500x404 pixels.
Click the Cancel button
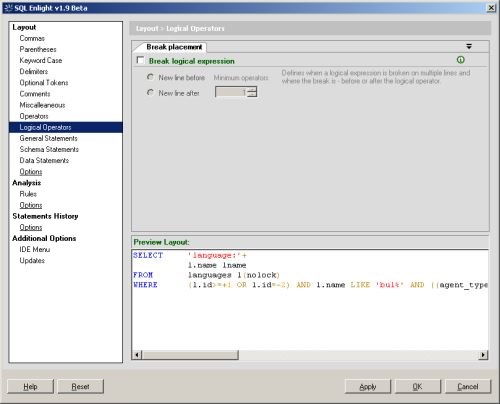[468, 386]
